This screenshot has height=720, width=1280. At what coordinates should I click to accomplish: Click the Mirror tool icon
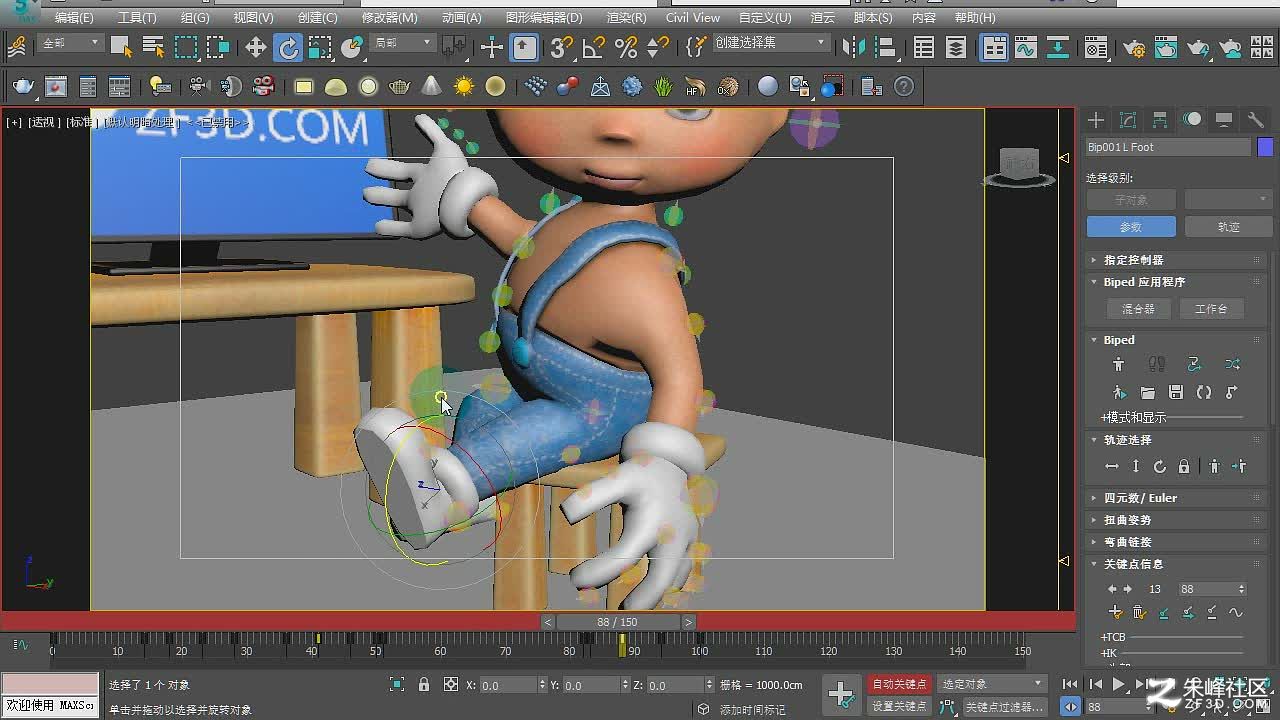coord(852,47)
